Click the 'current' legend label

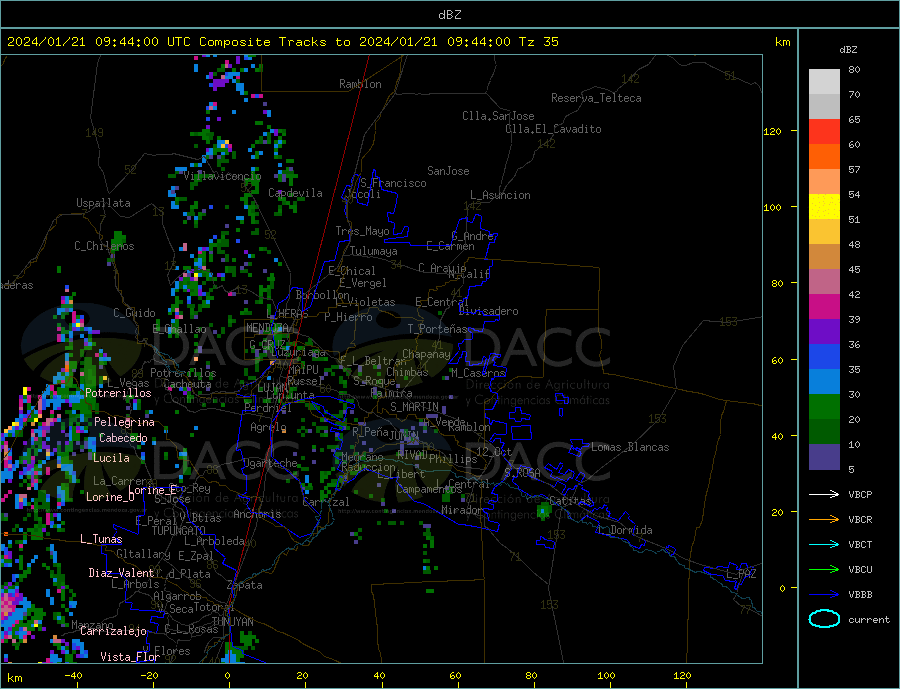click(x=869, y=620)
